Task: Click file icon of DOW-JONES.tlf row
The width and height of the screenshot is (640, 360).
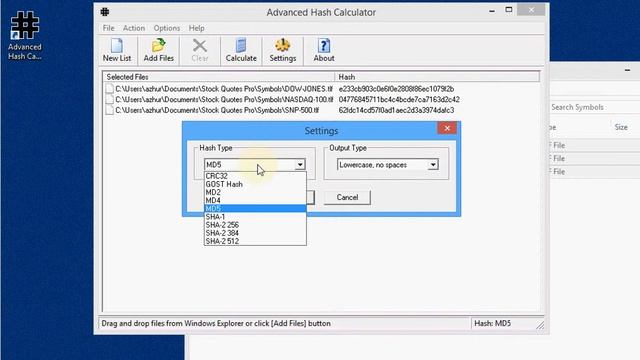Action: point(109,89)
